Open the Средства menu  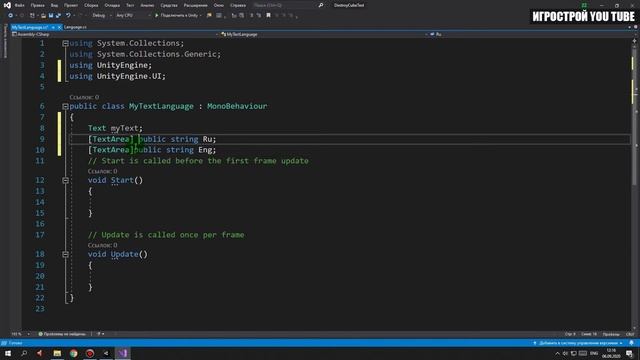(169, 5)
